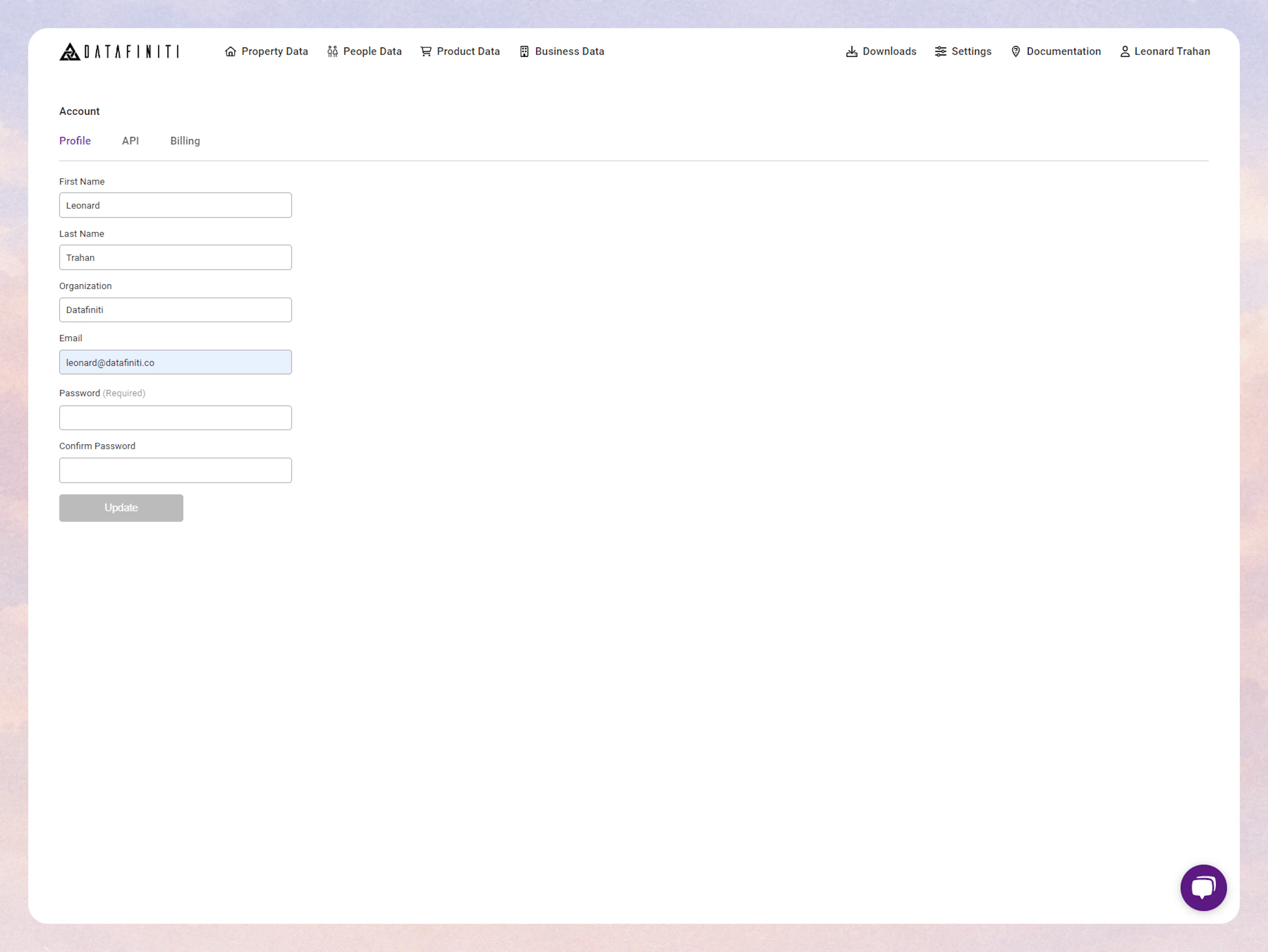
Task: Click the People Data icon
Action: coord(333,52)
